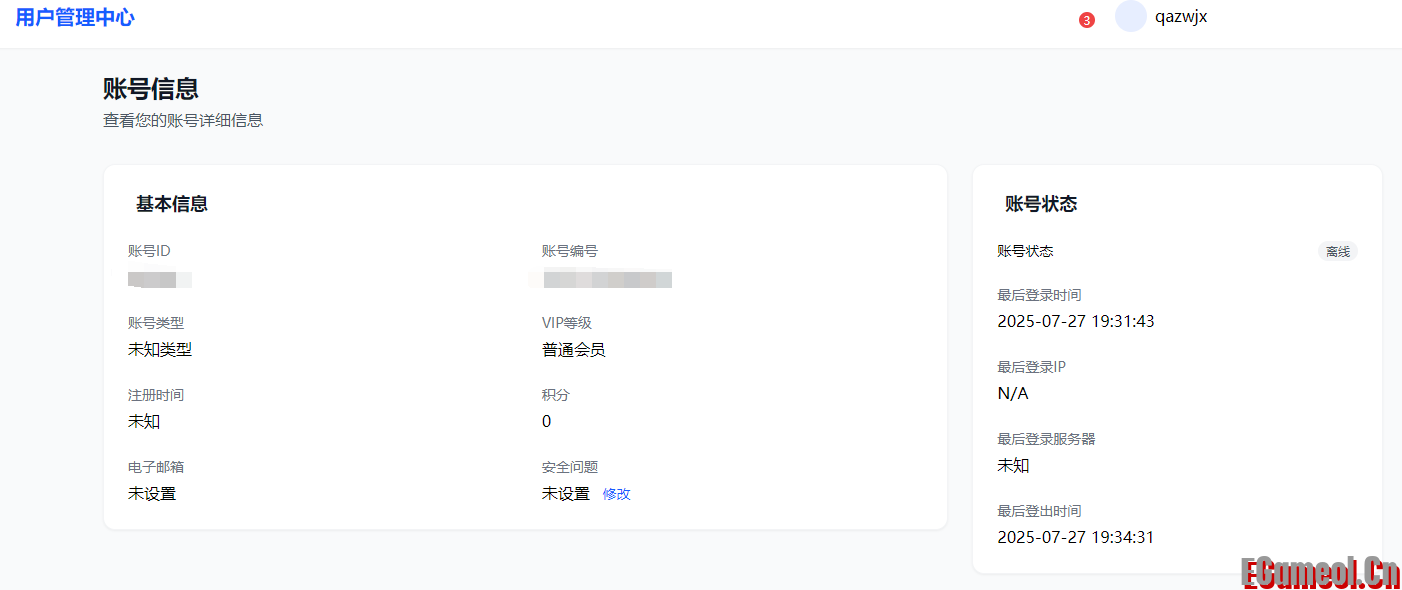Click the 最后登出时间 timestamp
Screen dimensions: 1402x590
(1077, 537)
